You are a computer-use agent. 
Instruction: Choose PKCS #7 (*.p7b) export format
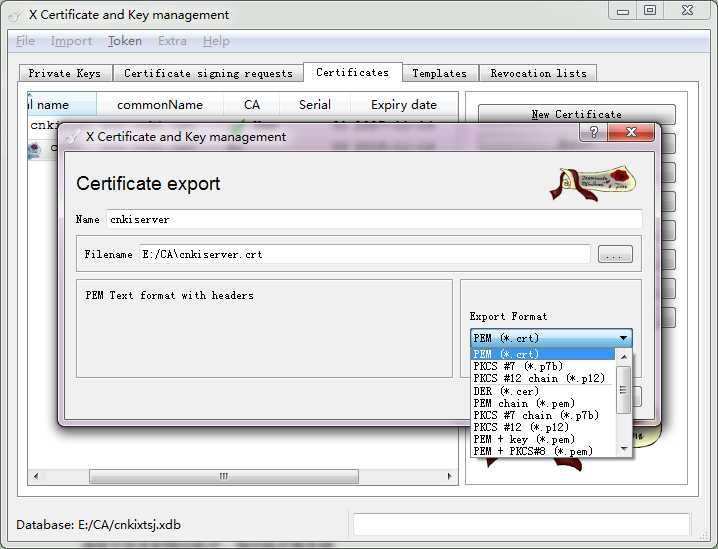click(x=543, y=366)
